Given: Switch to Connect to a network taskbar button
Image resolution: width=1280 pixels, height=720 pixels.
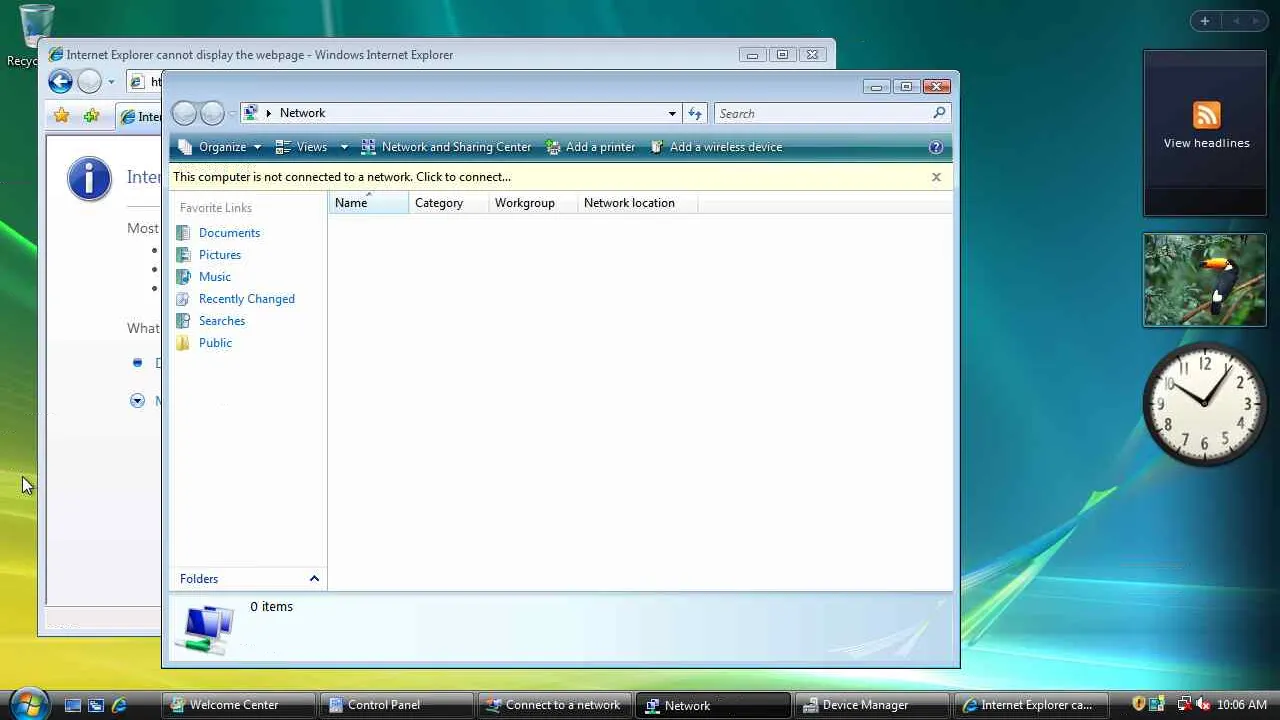Looking at the screenshot, I should (x=555, y=705).
